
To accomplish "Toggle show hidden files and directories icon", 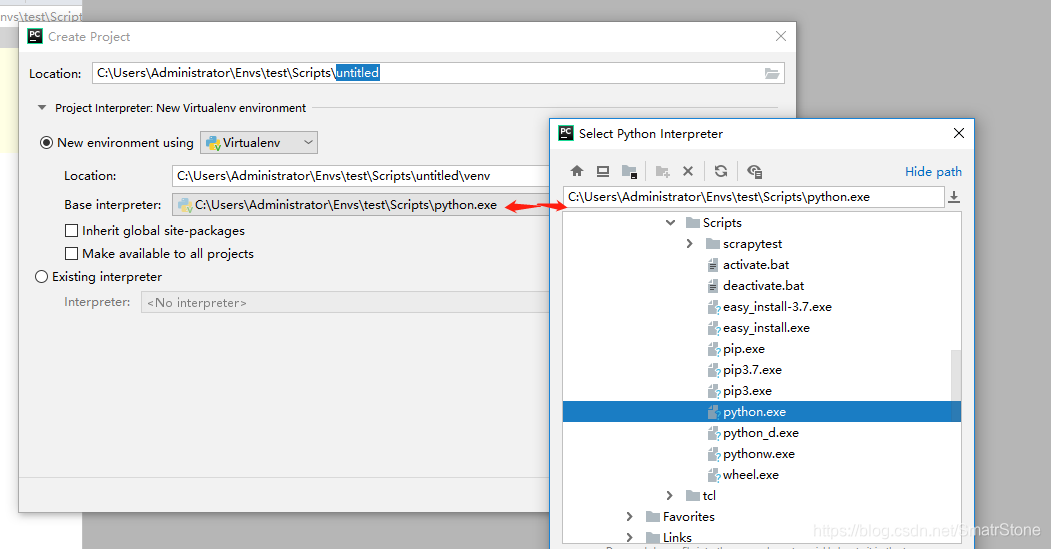I will tap(754, 172).
